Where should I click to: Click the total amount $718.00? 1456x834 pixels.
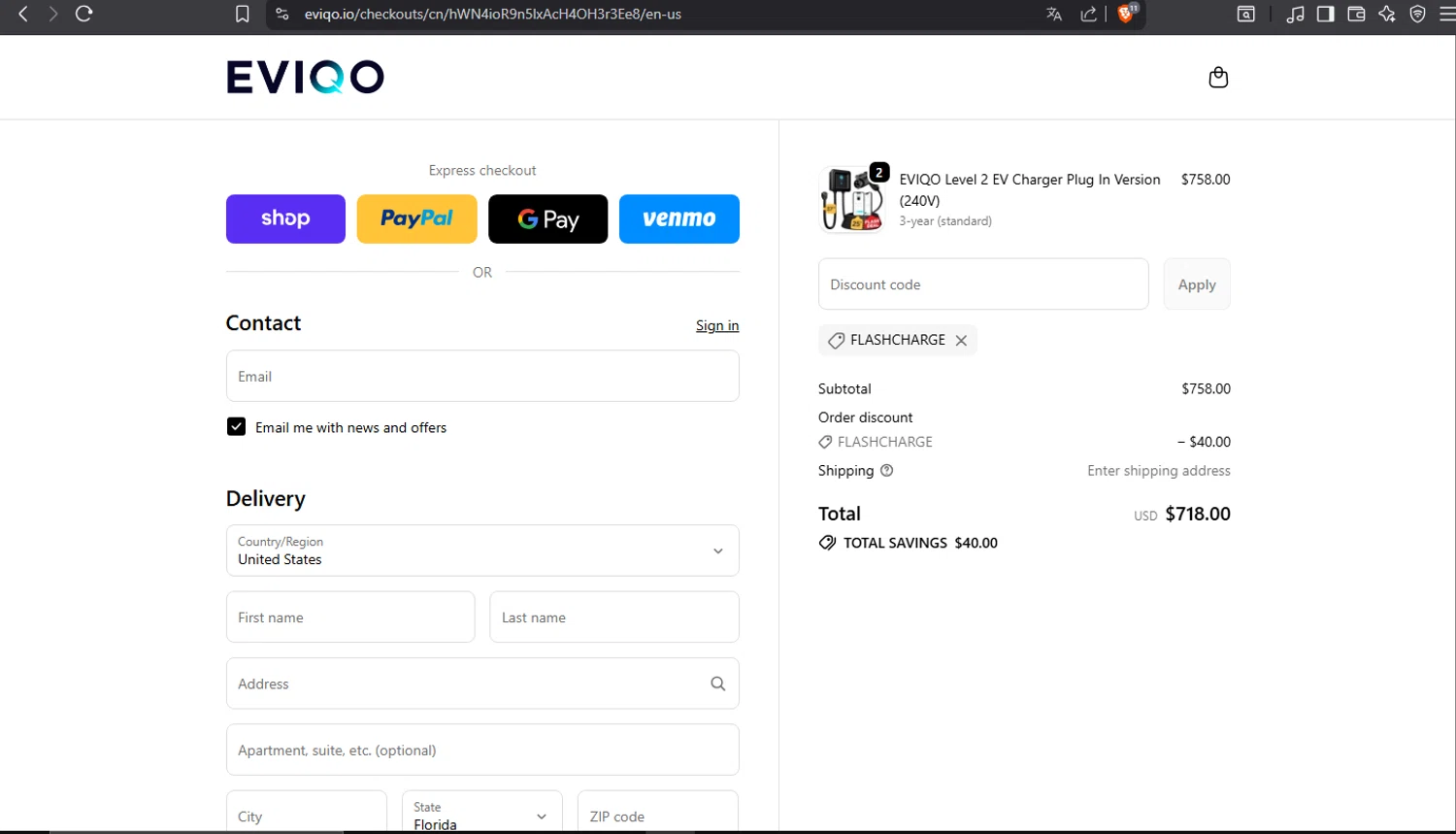1198,514
